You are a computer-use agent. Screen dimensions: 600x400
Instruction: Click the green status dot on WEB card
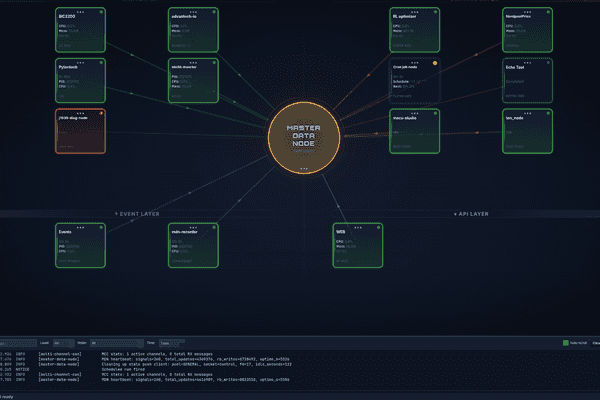click(x=378, y=227)
